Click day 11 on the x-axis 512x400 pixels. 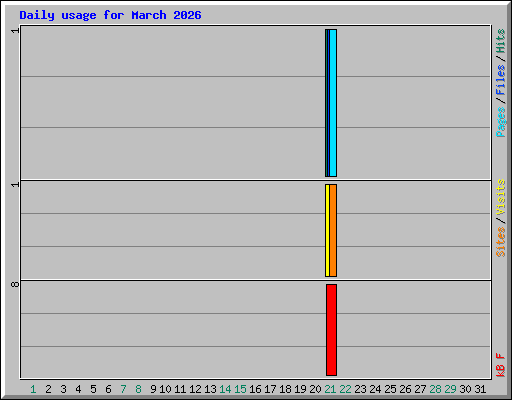click(x=180, y=389)
